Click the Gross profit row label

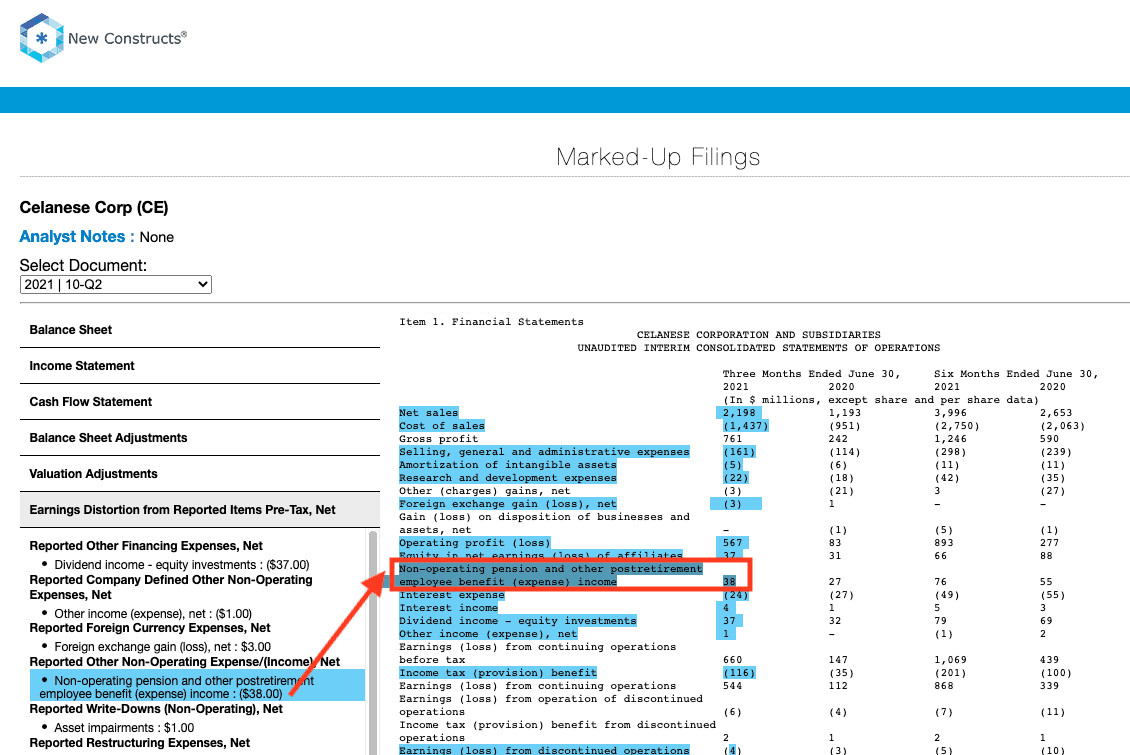(438, 439)
